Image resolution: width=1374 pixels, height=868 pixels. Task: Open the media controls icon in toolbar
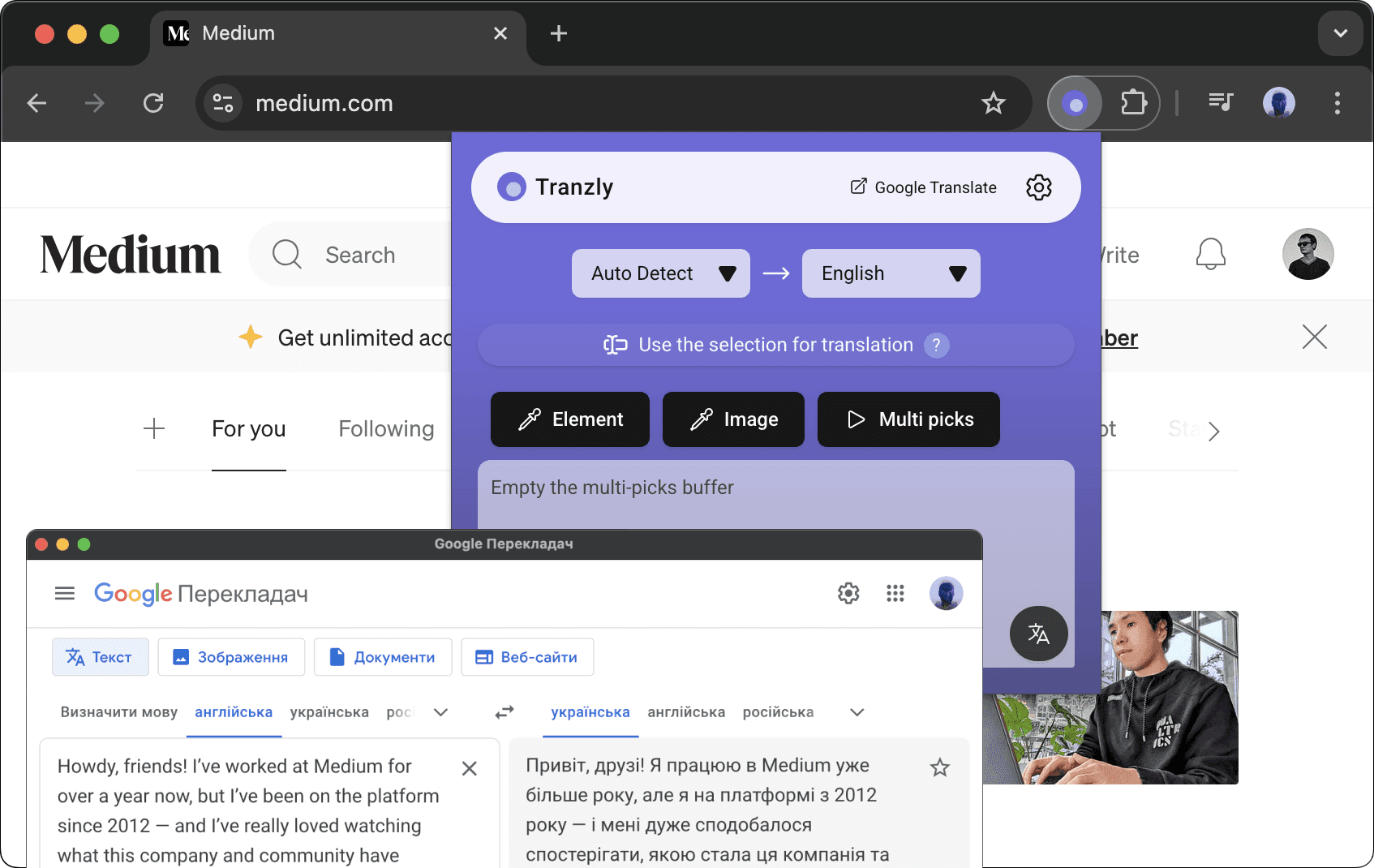point(1220,102)
